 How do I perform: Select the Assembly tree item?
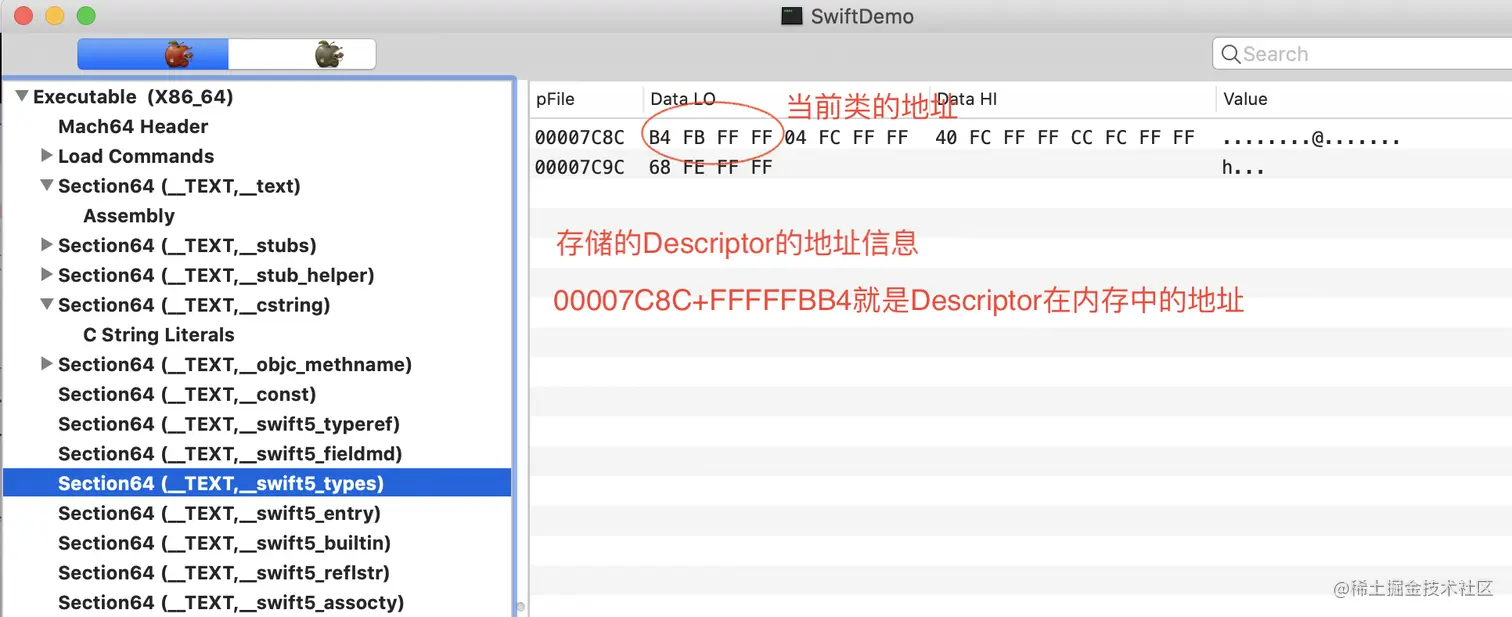click(x=129, y=216)
